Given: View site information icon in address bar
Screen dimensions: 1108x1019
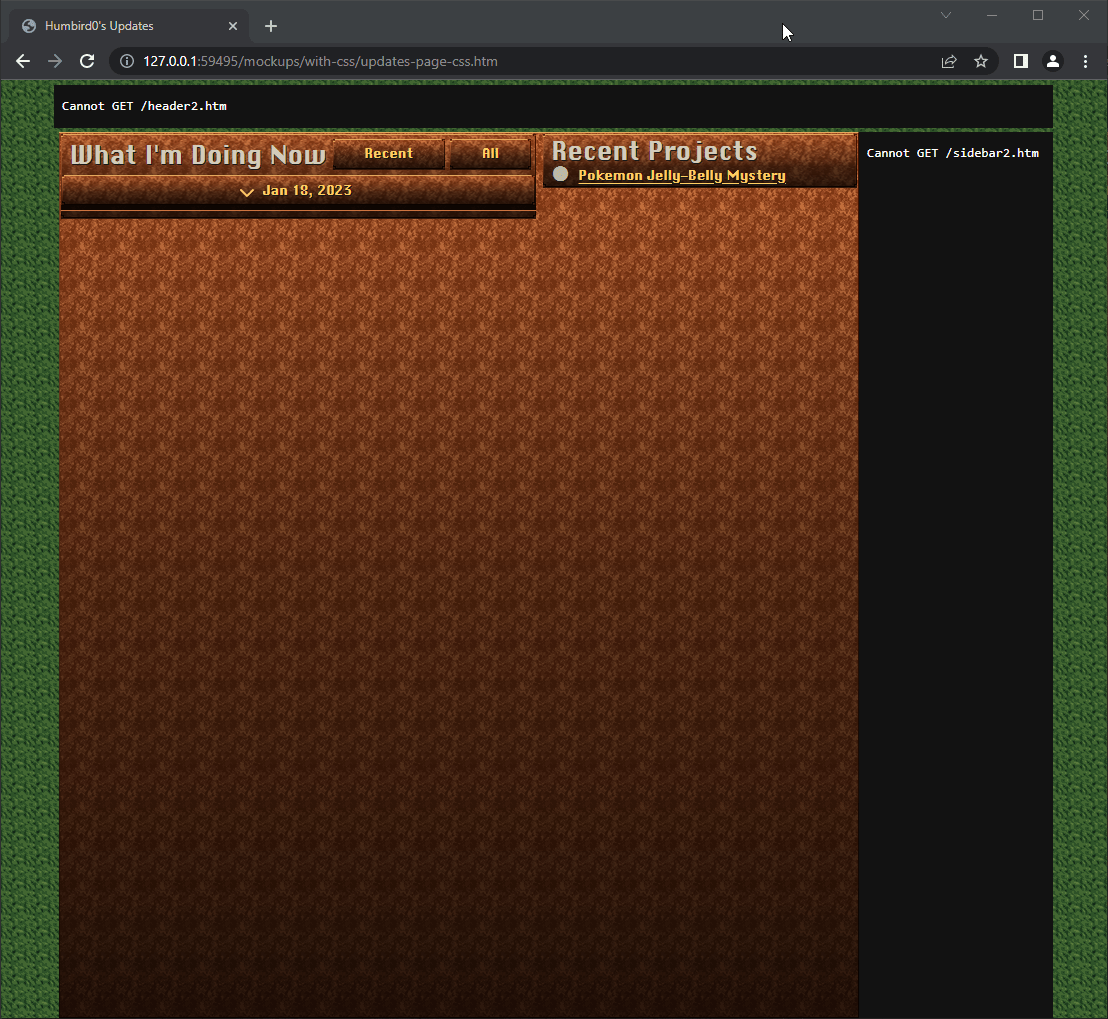Looking at the screenshot, I should (127, 61).
